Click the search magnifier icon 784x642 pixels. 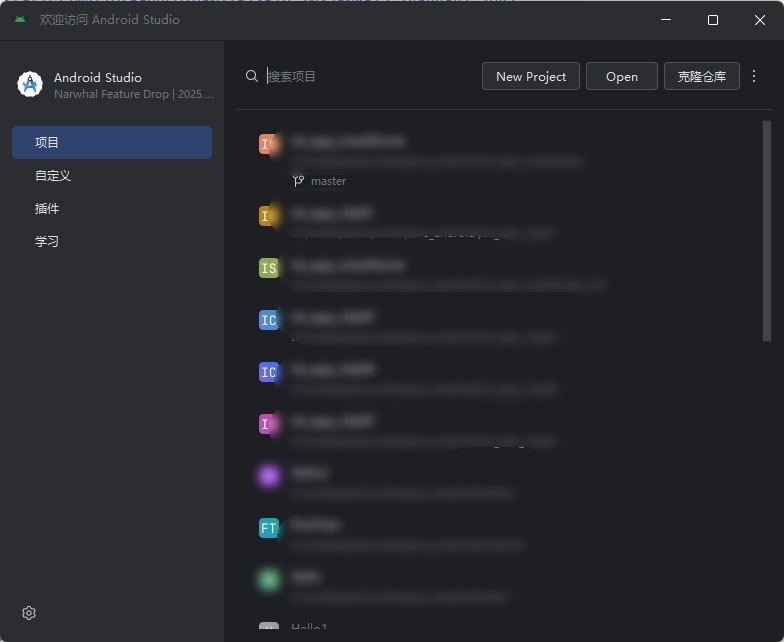252,76
